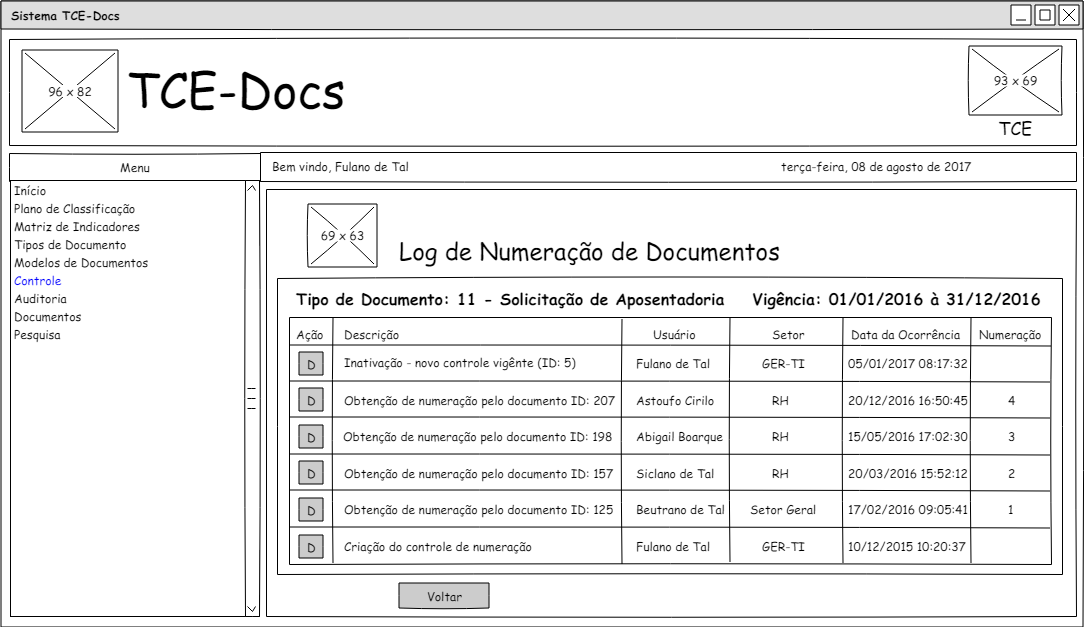Viewport: 1084px width, 627px height.
Task: Select D action icon for document ID 157
Action: click(x=310, y=474)
